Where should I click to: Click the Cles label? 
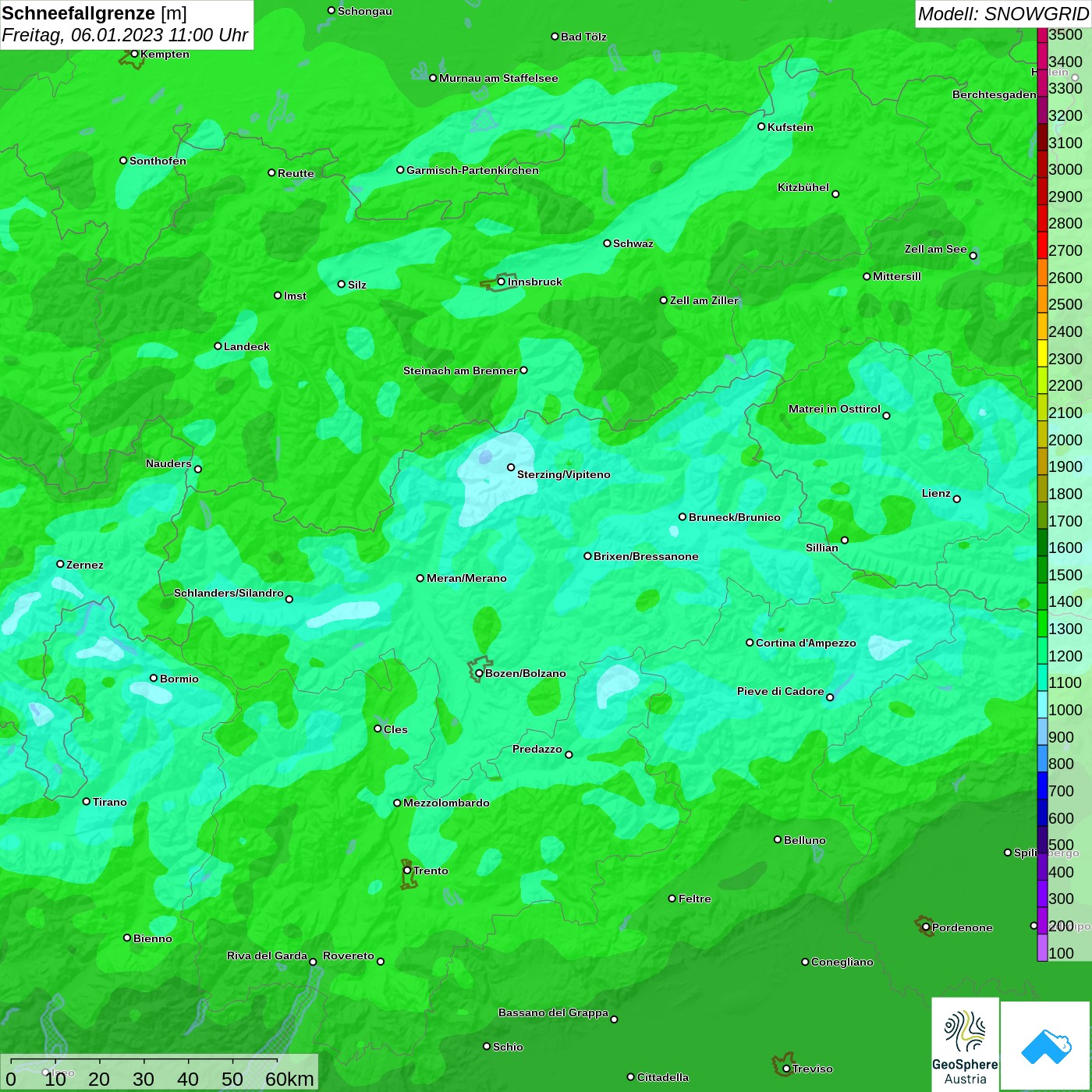(395, 729)
